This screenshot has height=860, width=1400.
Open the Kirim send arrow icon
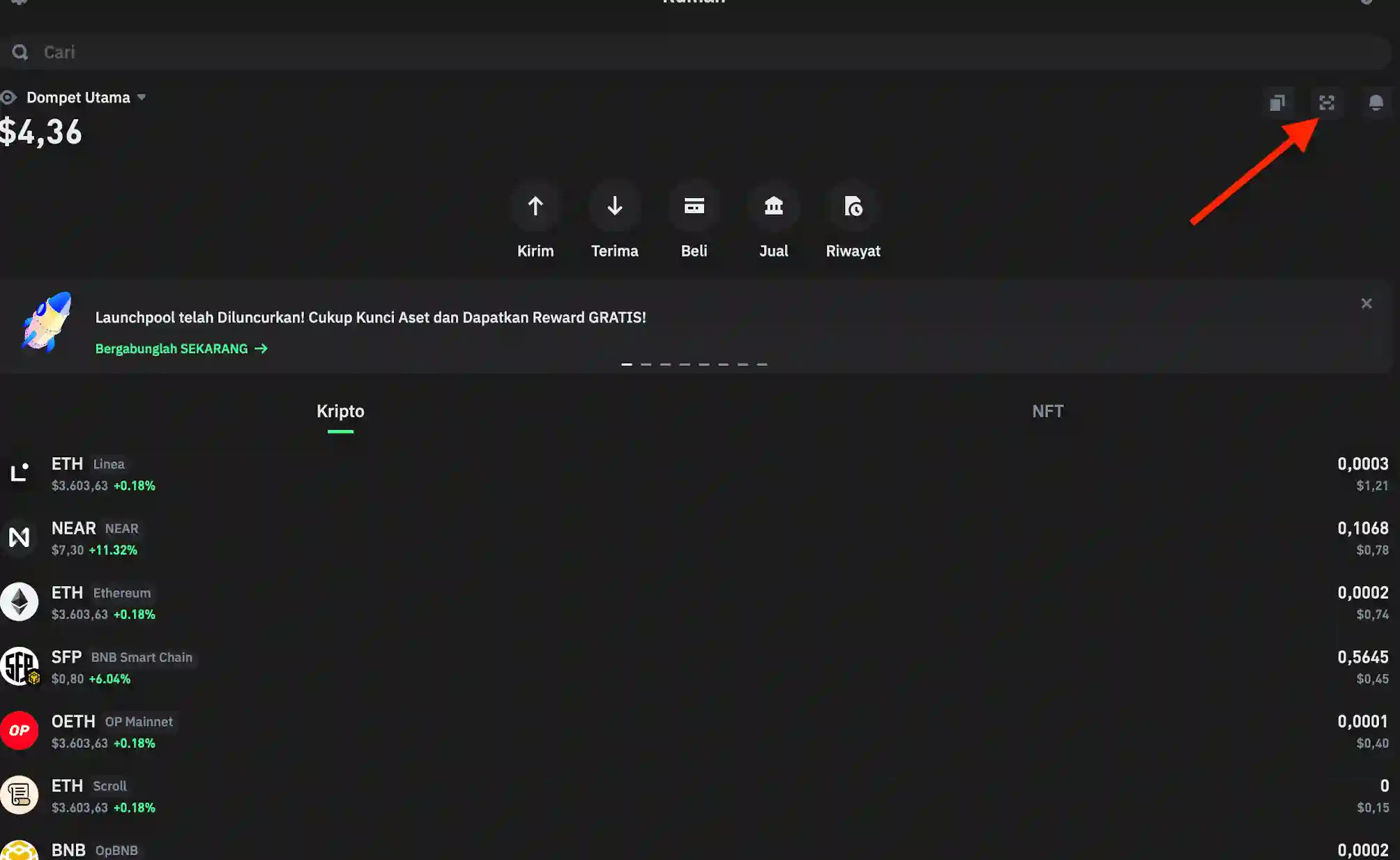535,206
